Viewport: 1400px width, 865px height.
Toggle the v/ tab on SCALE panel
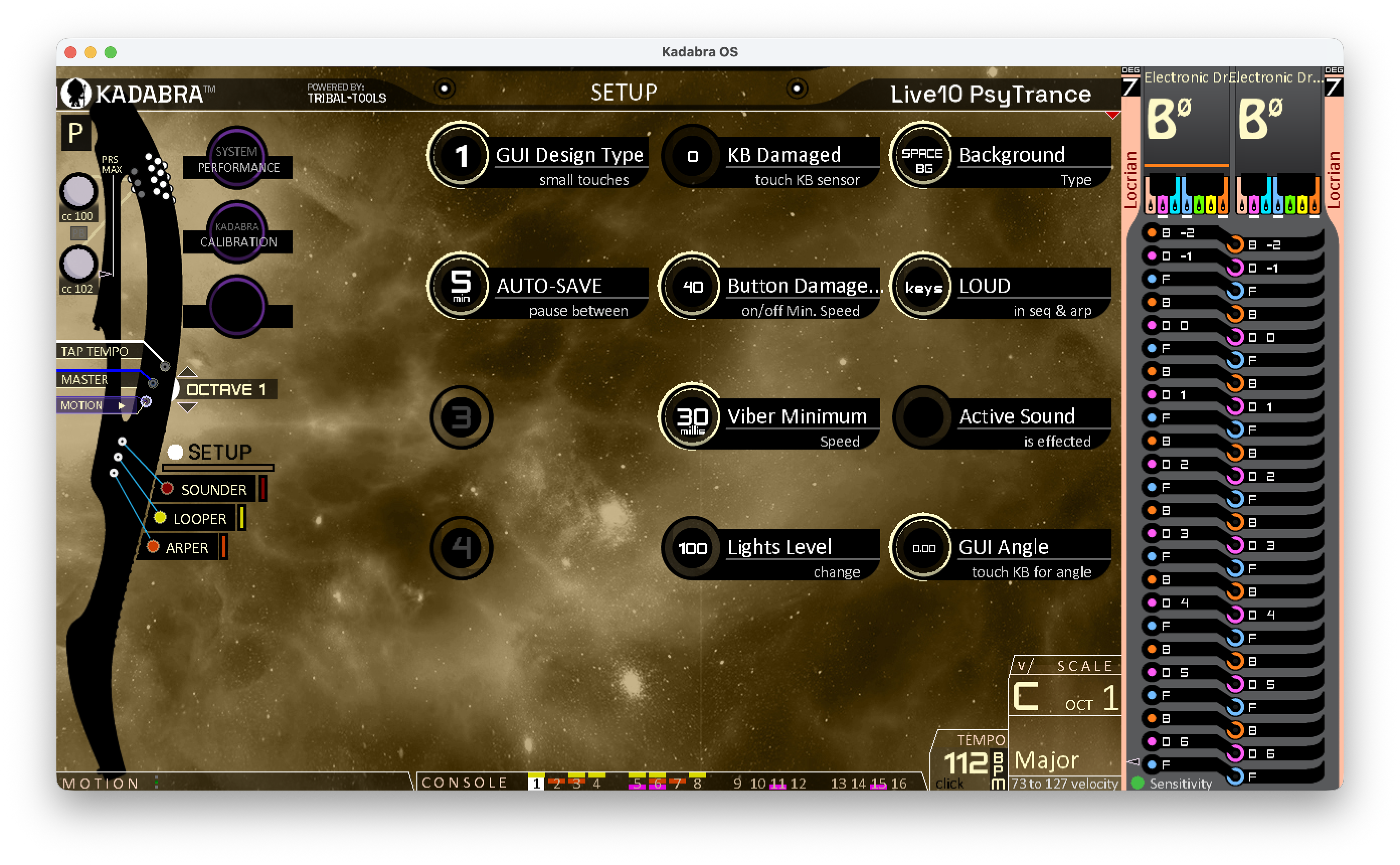point(1024,665)
